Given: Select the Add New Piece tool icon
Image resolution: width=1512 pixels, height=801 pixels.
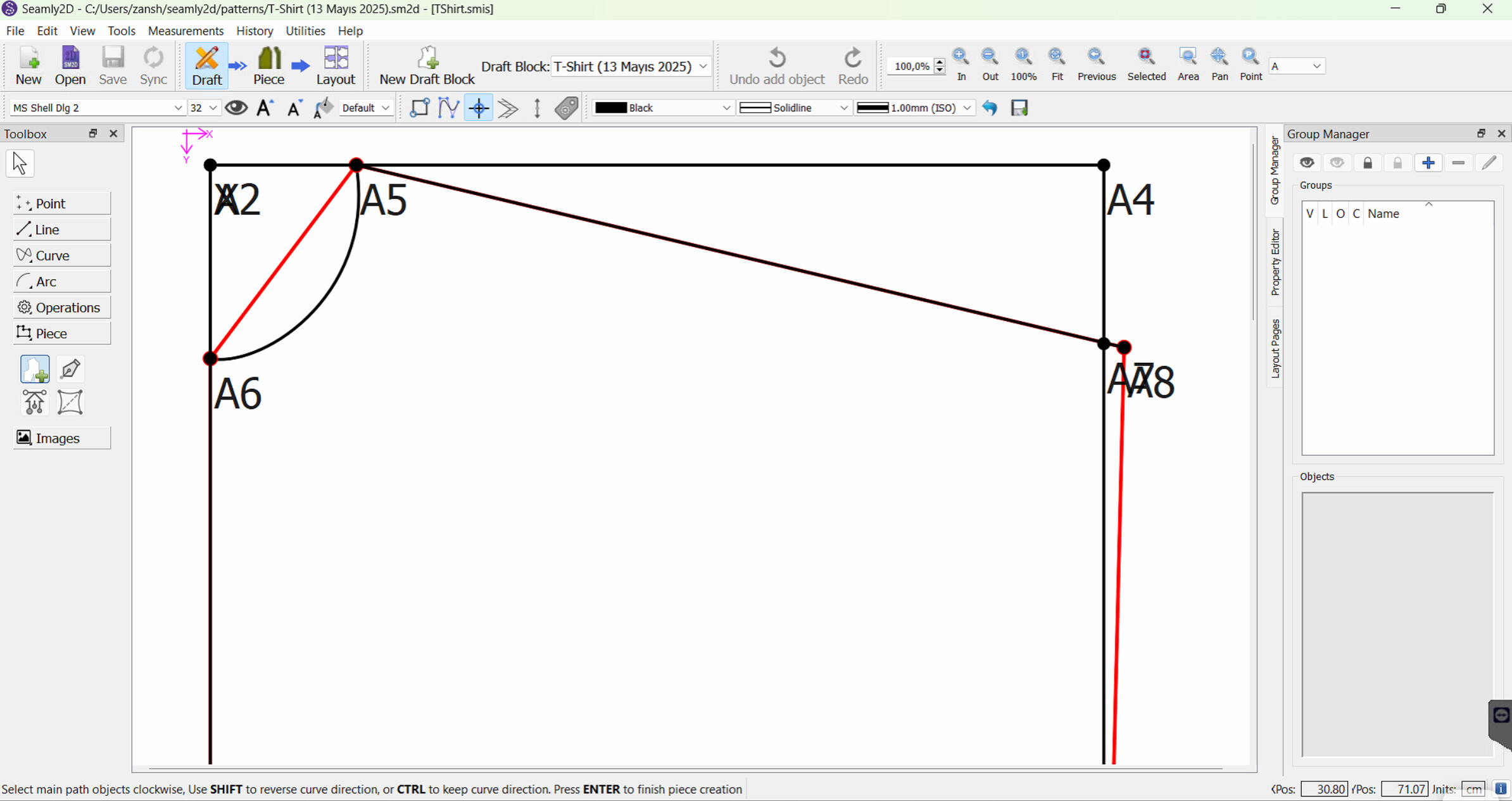Looking at the screenshot, I should pos(35,369).
